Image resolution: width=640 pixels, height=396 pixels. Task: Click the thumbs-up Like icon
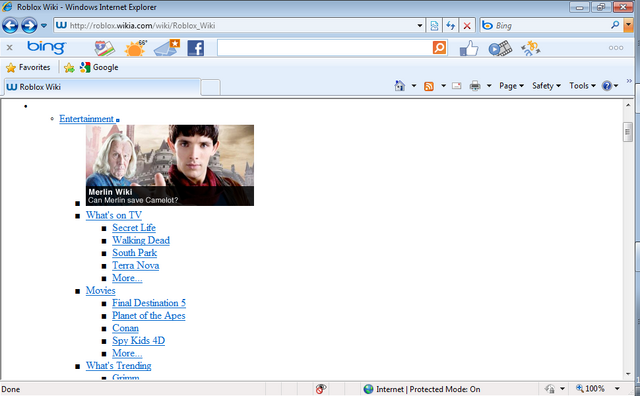469,48
